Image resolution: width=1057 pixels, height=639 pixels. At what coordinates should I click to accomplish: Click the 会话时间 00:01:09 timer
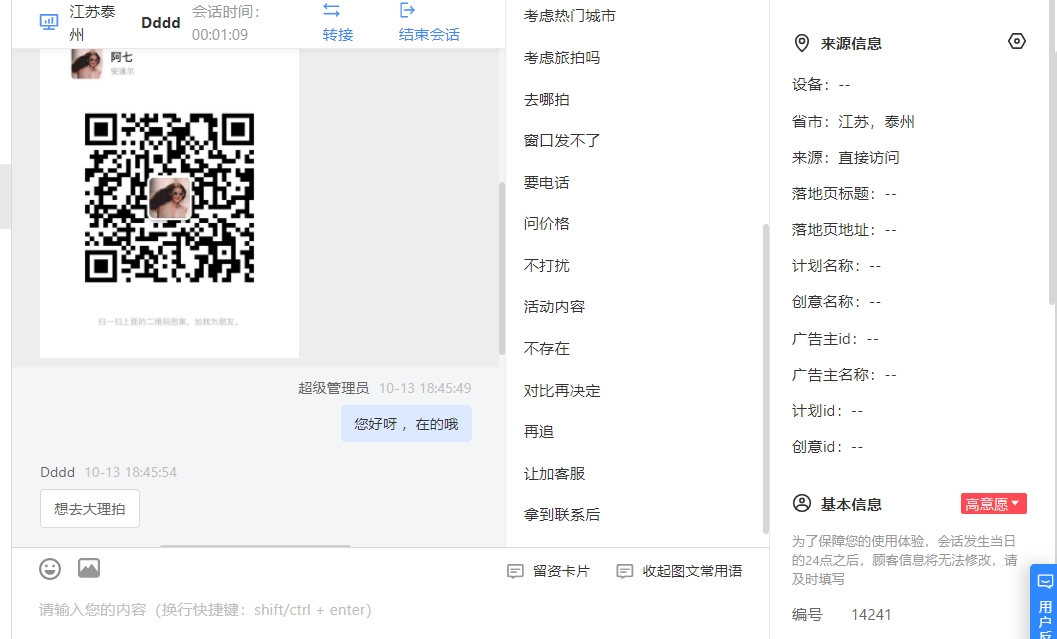(226, 23)
